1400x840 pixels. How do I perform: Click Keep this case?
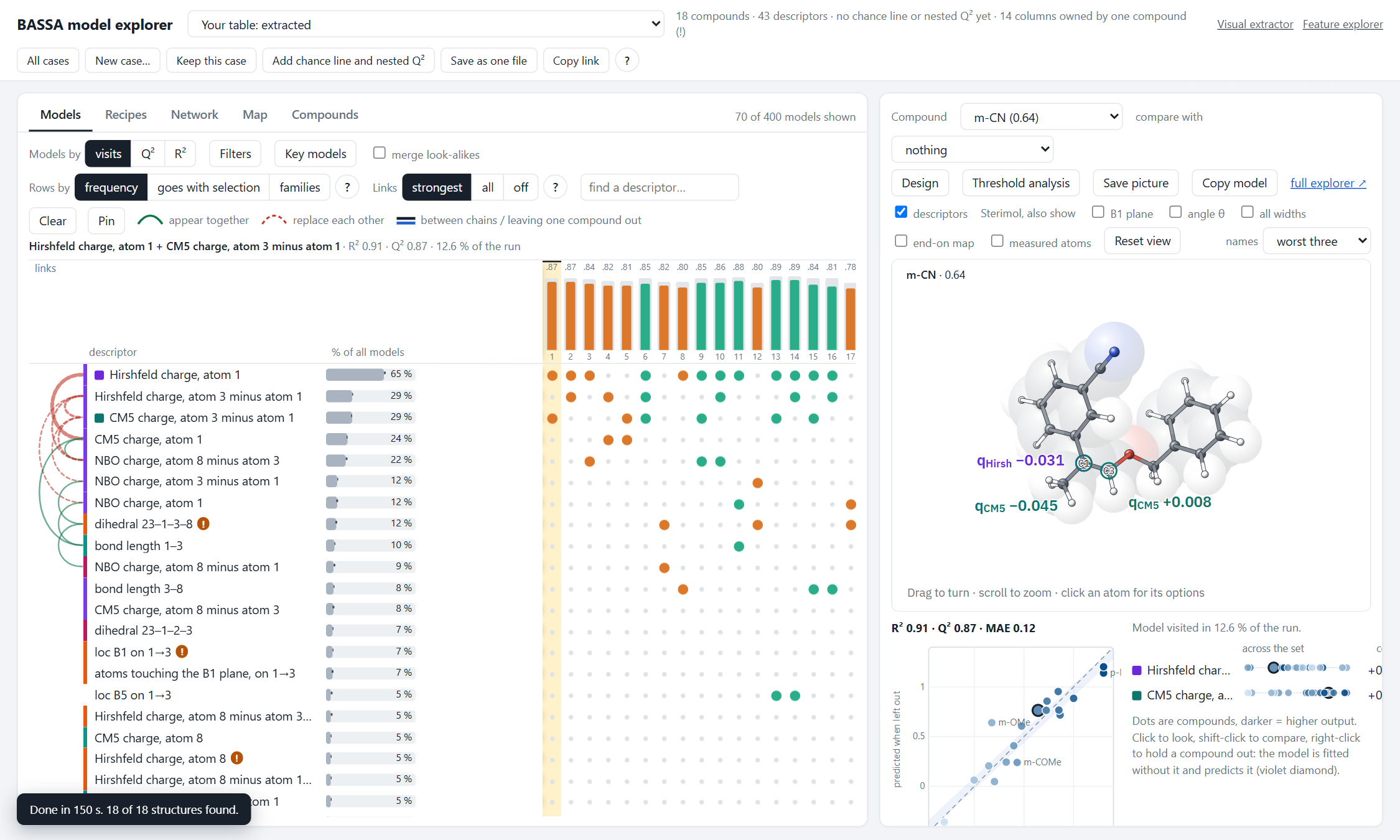pyautogui.click(x=211, y=60)
